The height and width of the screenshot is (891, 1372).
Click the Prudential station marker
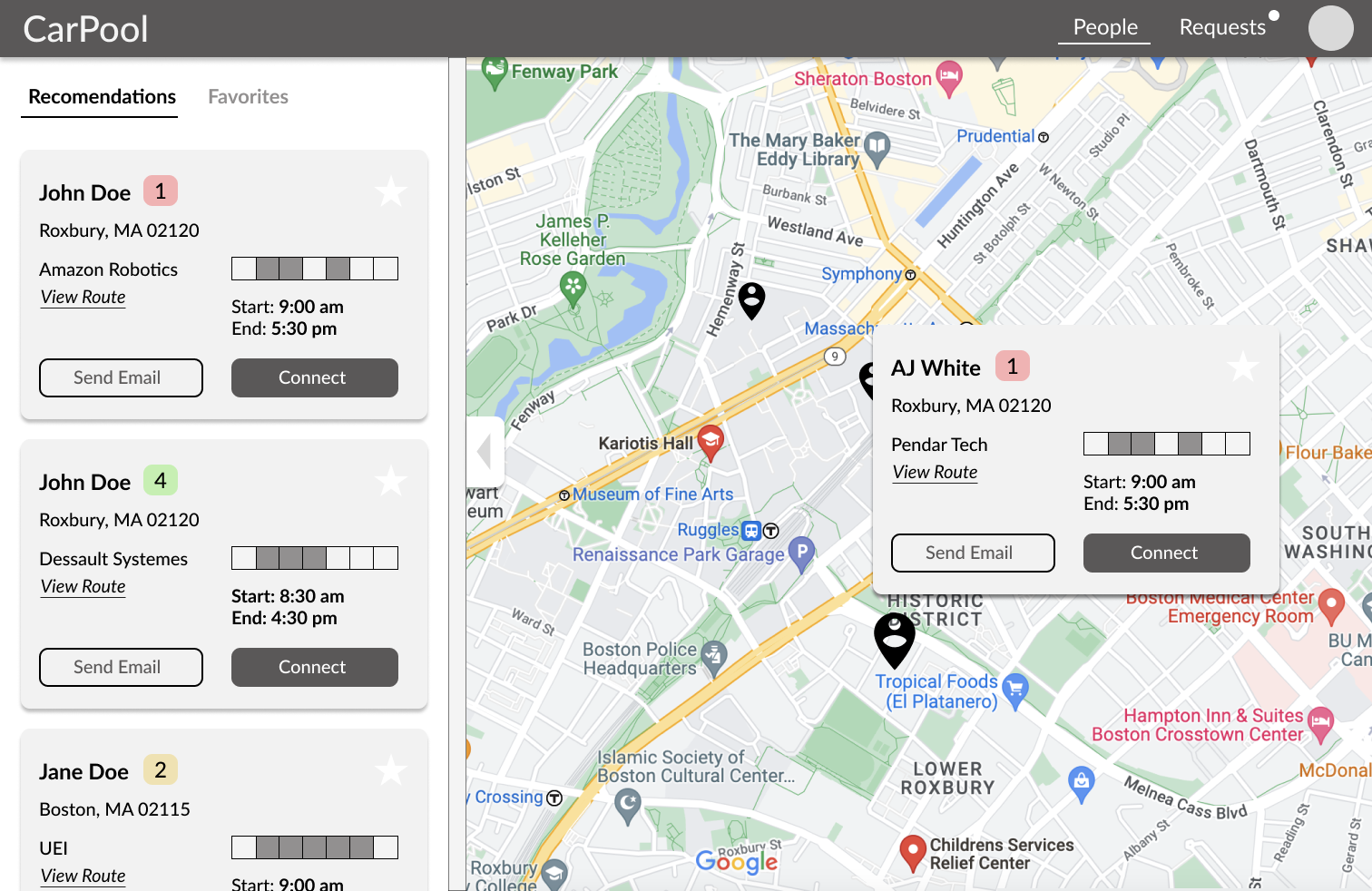tap(1044, 137)
